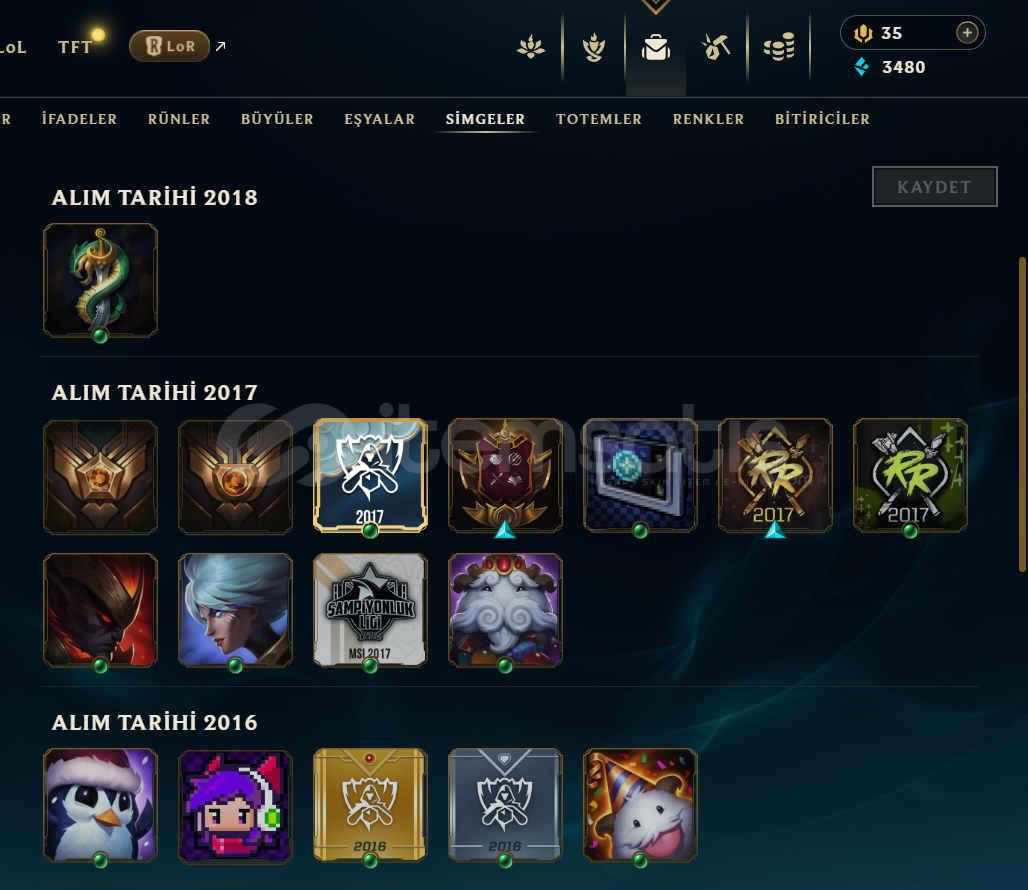Open the Loot hammer icon

tap(716, 47)
